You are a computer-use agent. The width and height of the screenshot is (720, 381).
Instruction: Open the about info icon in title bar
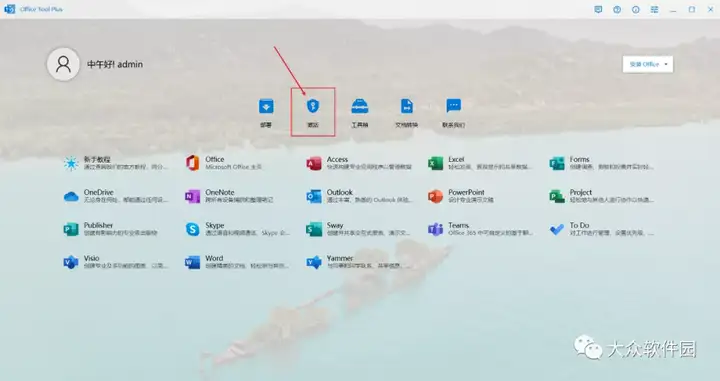click(636, 9)
